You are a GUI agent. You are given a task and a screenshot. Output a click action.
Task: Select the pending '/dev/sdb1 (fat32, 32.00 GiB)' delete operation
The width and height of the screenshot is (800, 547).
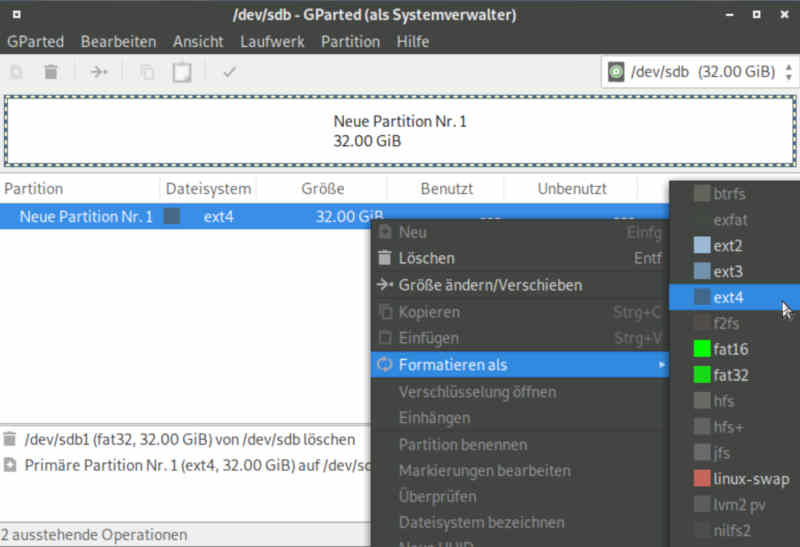coord(185,439)
